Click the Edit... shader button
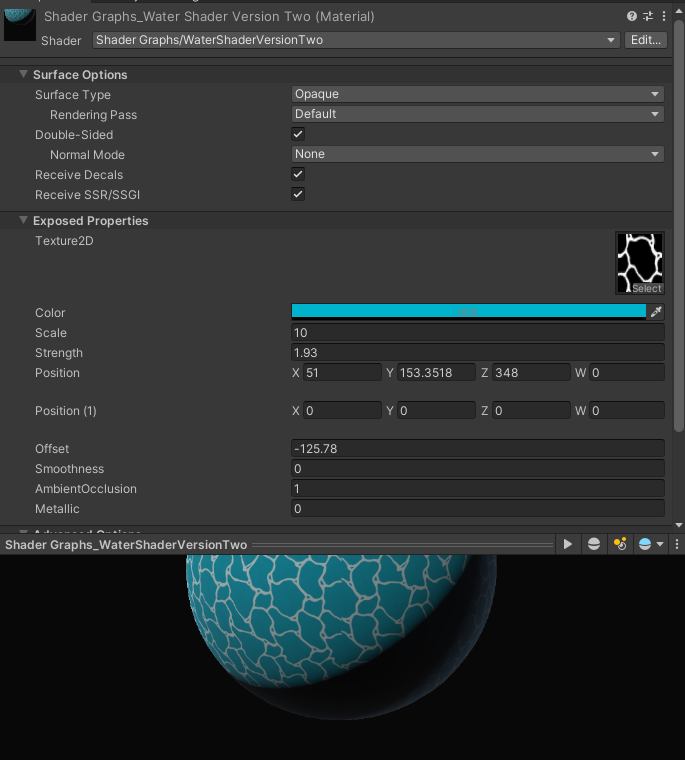This screenshot has width=685, height=760. pos(646,40)
